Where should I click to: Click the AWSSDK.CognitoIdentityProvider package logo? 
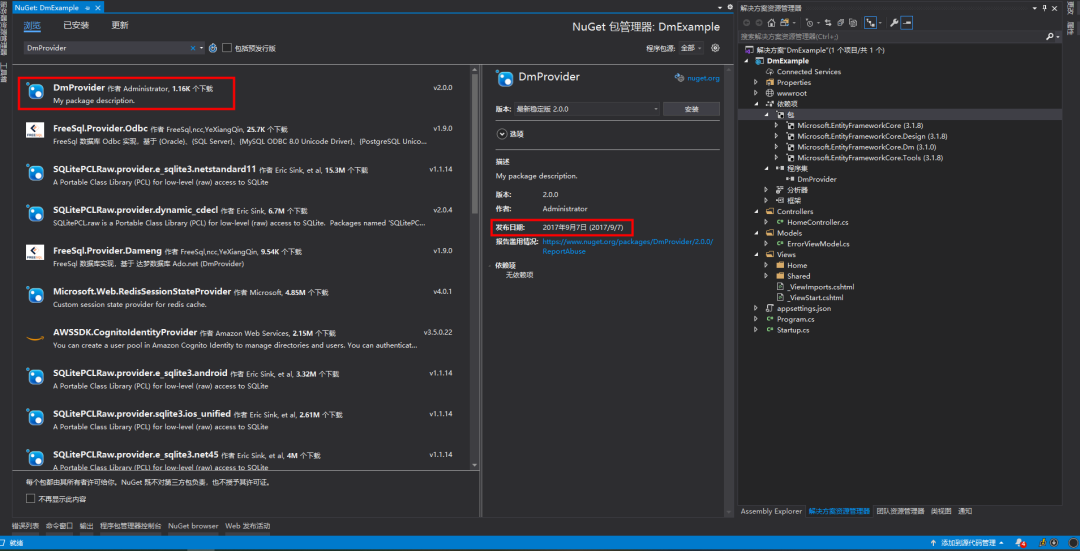(35, 337)
